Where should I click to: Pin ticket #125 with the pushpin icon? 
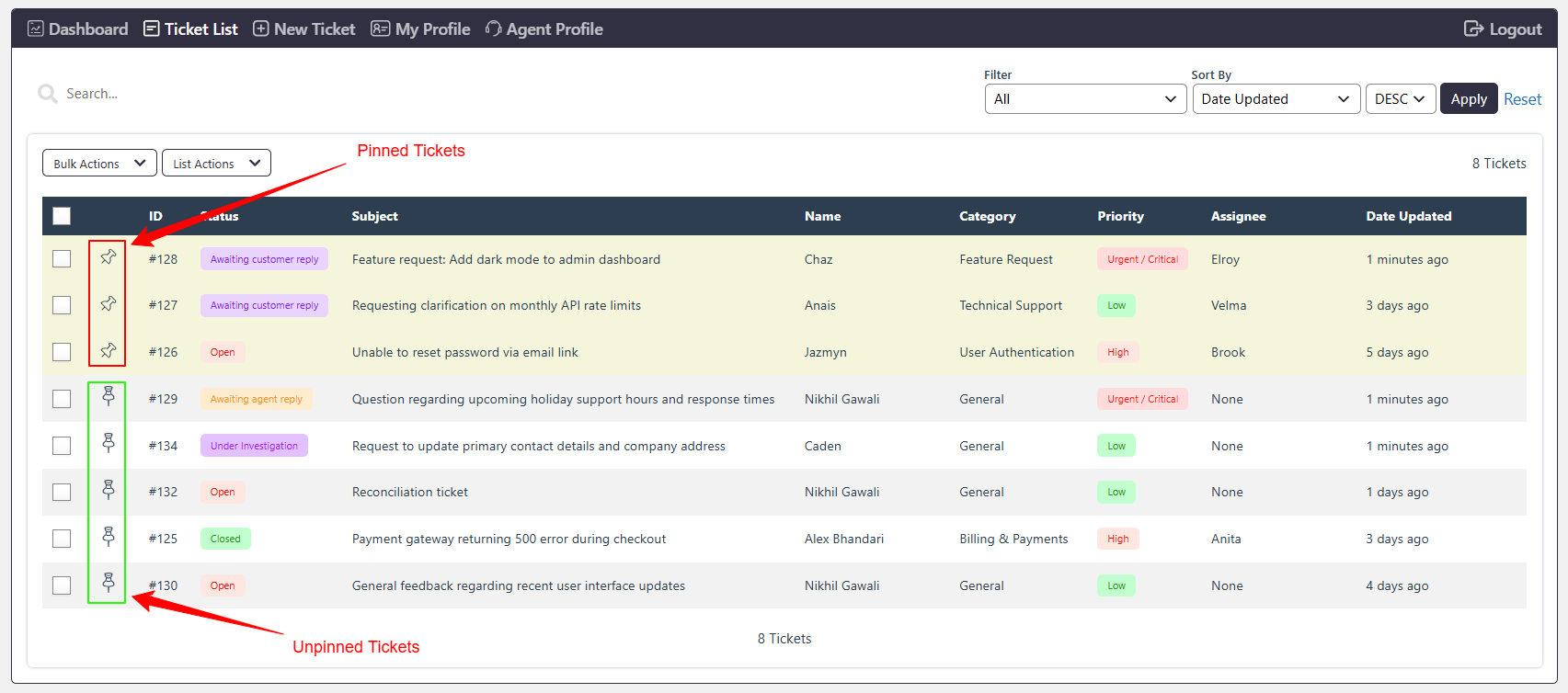coord(109,536)
